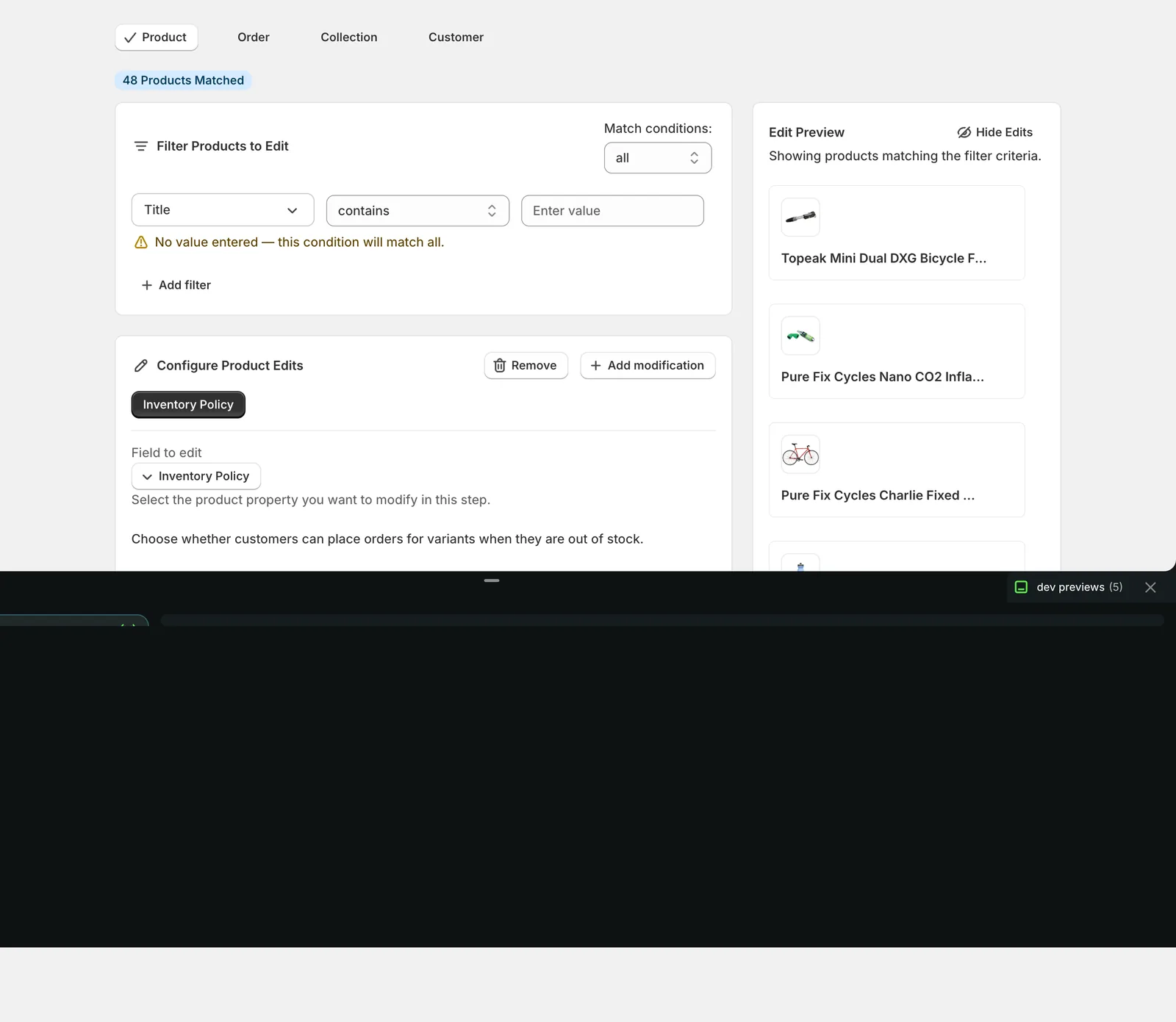Viewport: 1176px width, 1022px height.
Task: Click the Pure Fix Cycles Charlie Fixed title
Action: point(878,495)
